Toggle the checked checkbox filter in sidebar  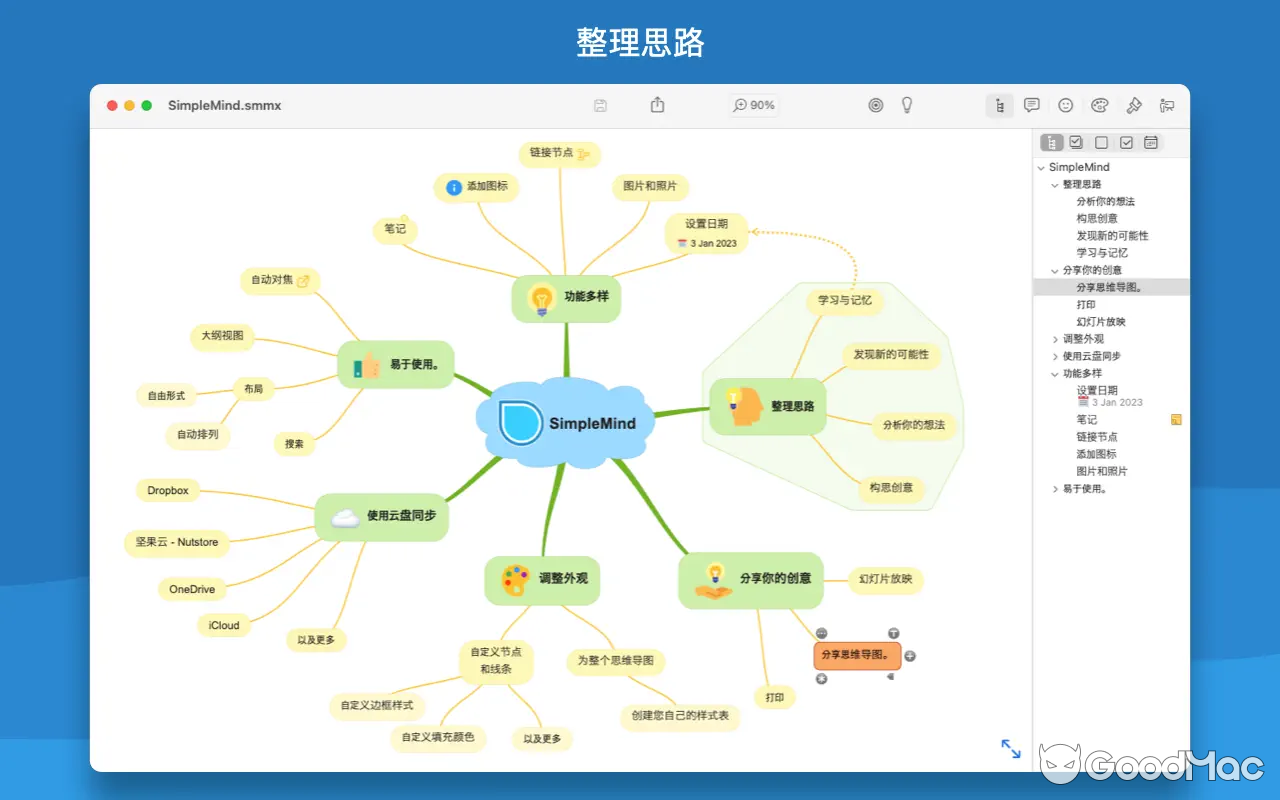click(1076, 142)
